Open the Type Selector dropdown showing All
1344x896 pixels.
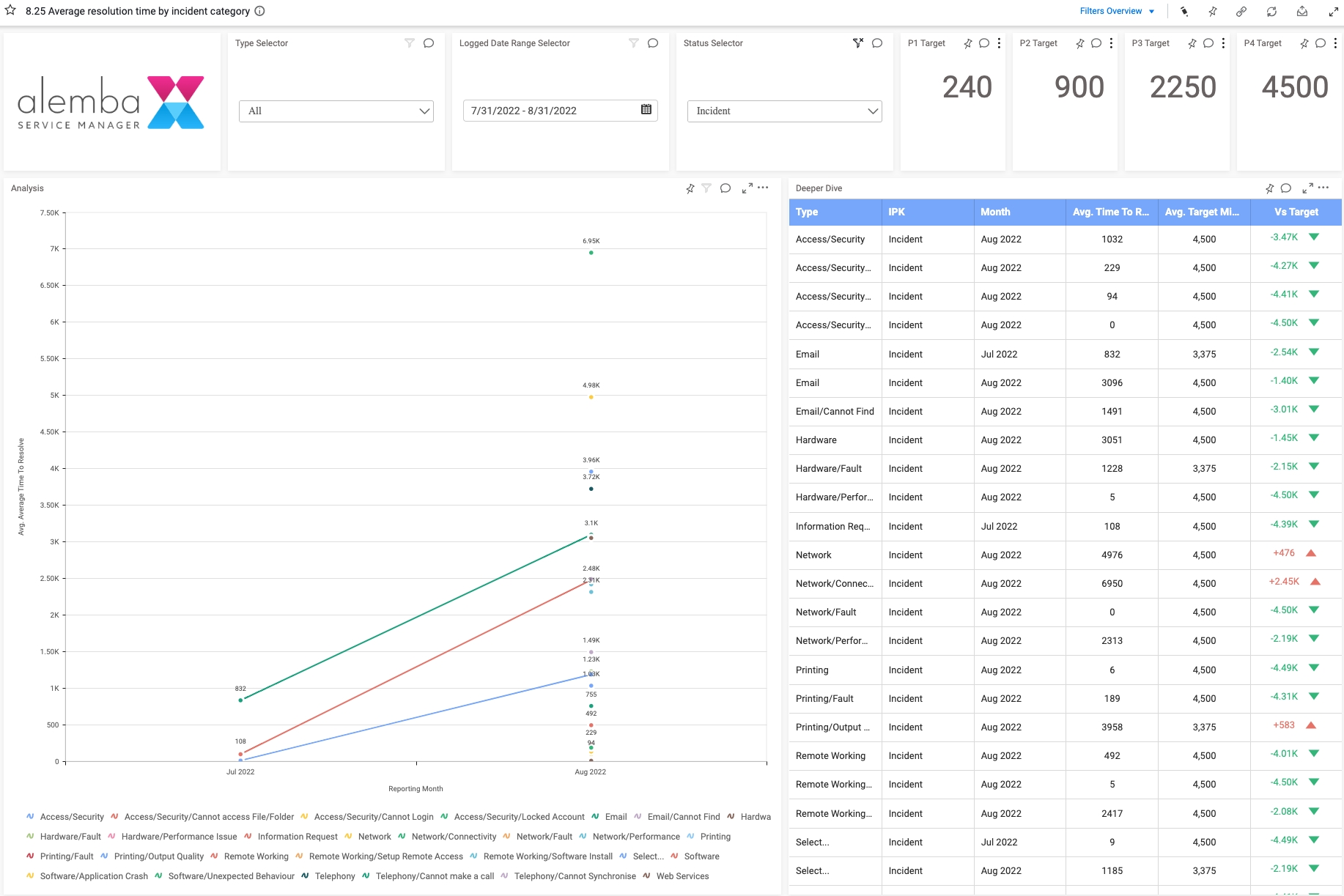click(x=336, y=111)
